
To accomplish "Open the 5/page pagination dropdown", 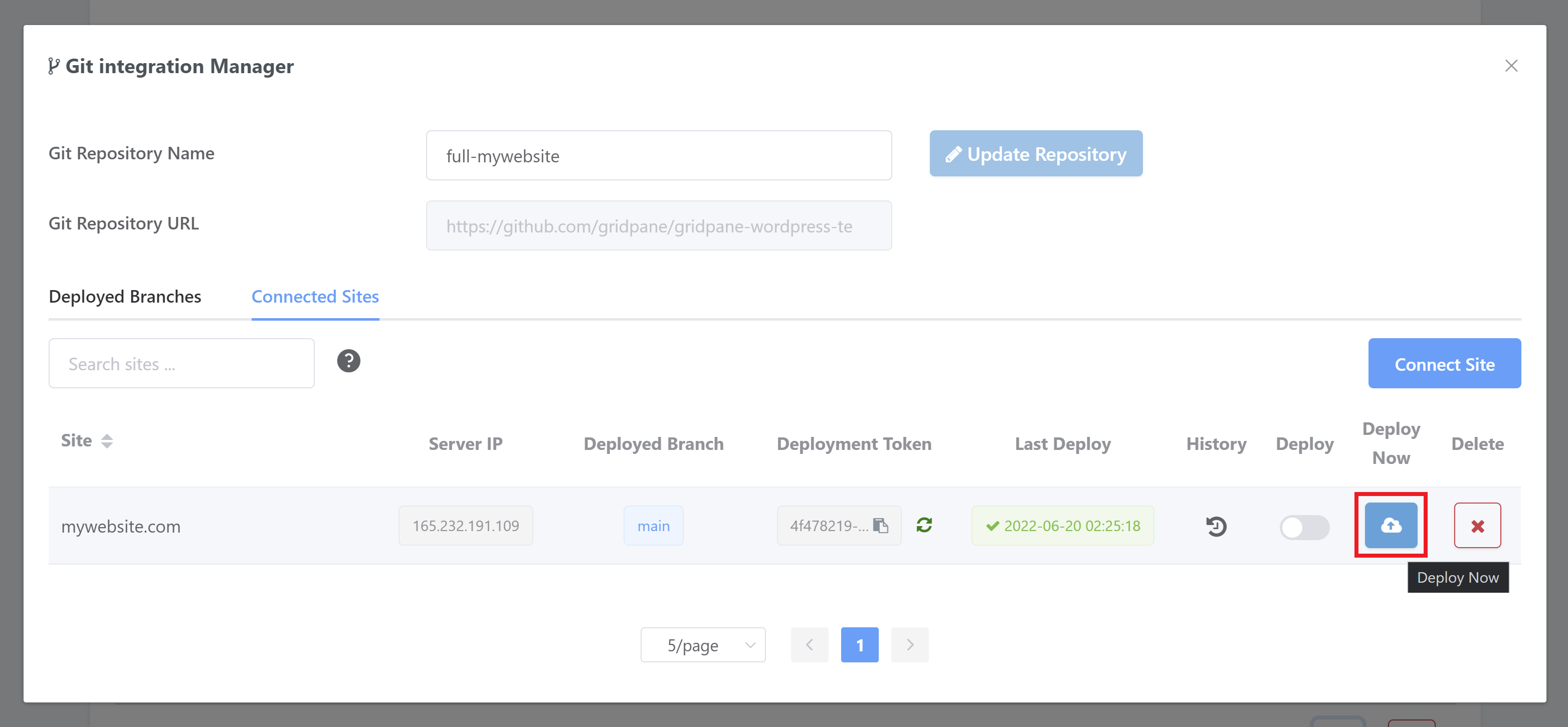I will (702, 645).
